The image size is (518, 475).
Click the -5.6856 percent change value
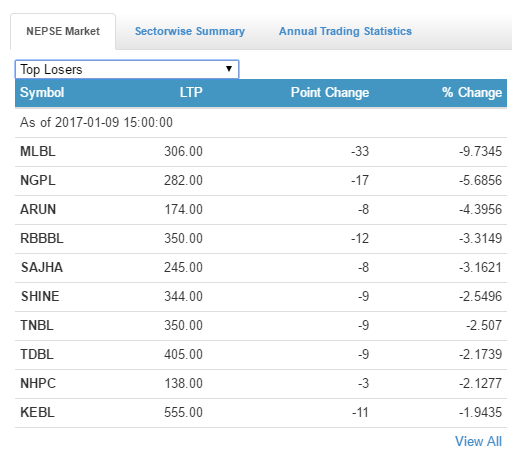click(x=480, y=180)
